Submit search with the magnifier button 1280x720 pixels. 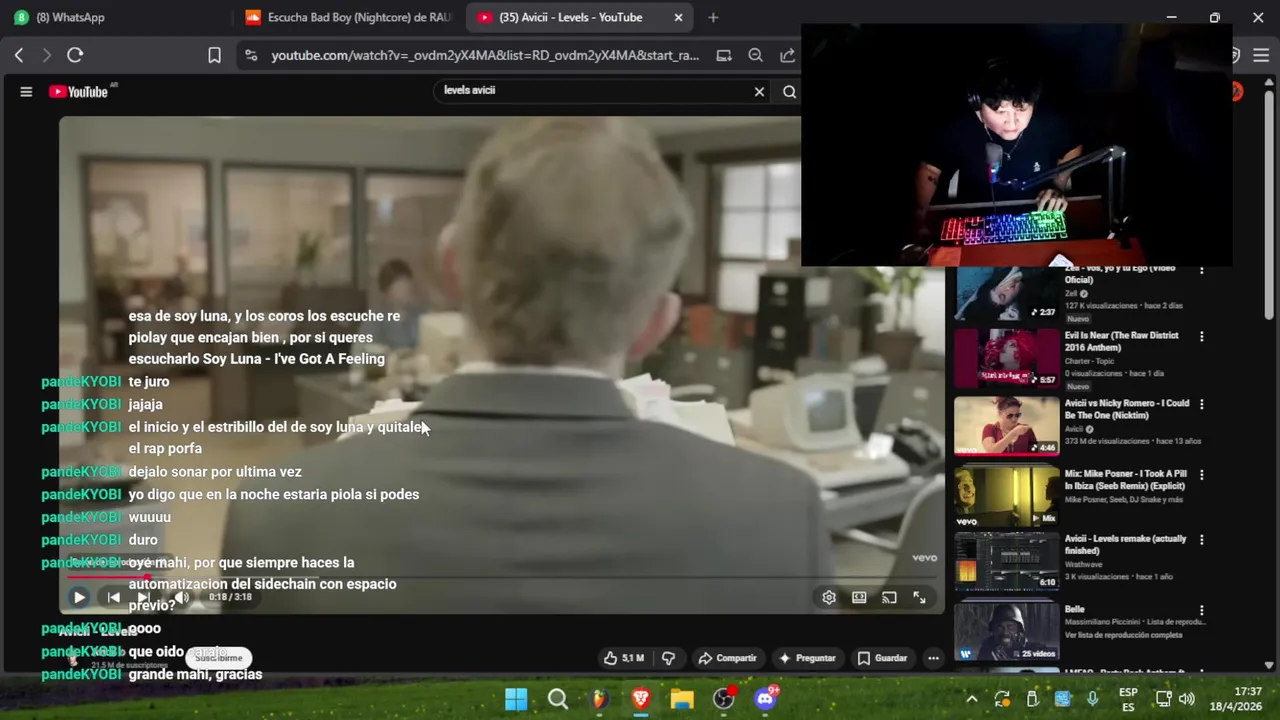point(789,92)
